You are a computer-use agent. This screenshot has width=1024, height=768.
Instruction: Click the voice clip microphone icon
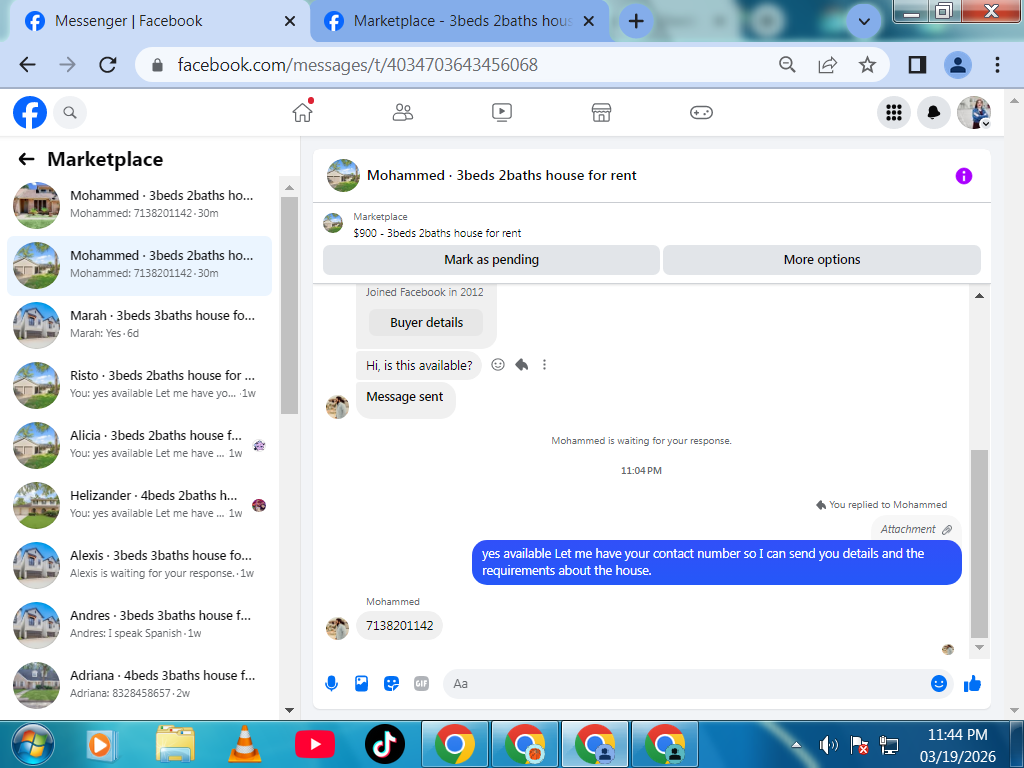point(332,684)
